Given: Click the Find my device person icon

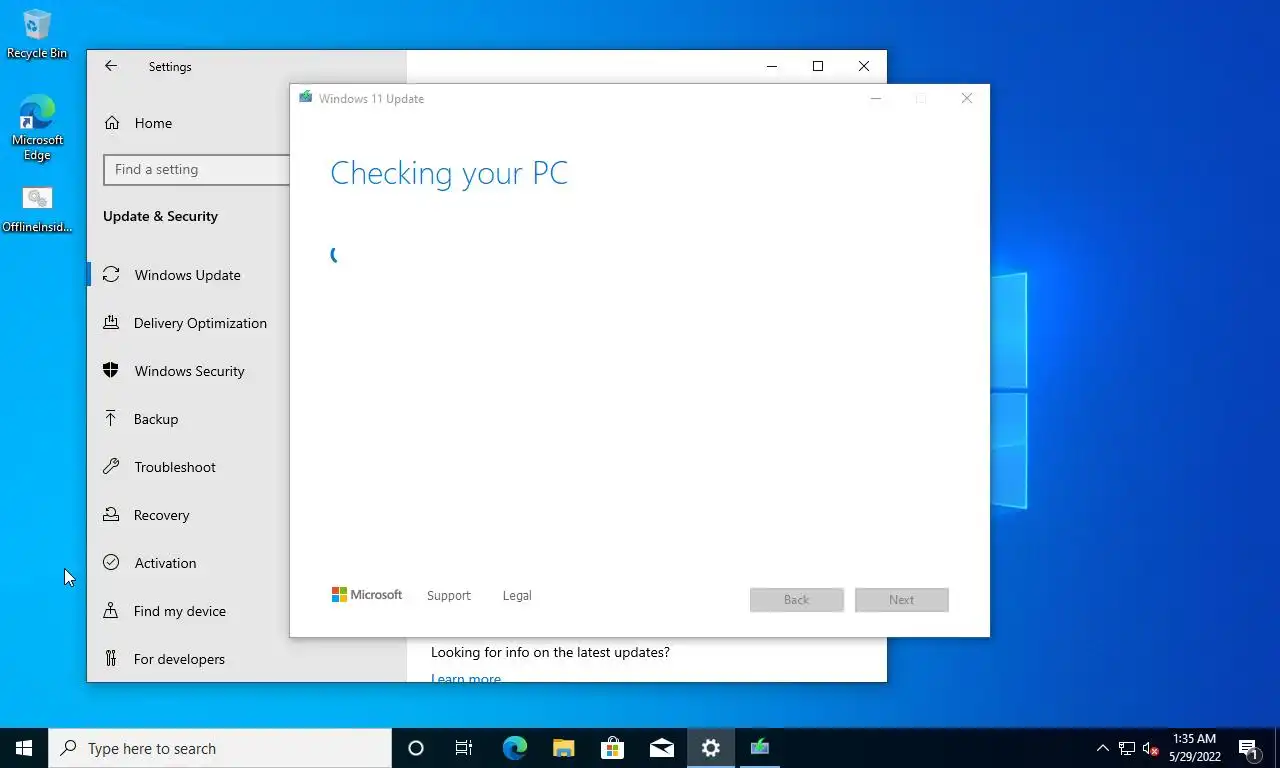Looking at the screenshot, I should [x=111, y=610].
